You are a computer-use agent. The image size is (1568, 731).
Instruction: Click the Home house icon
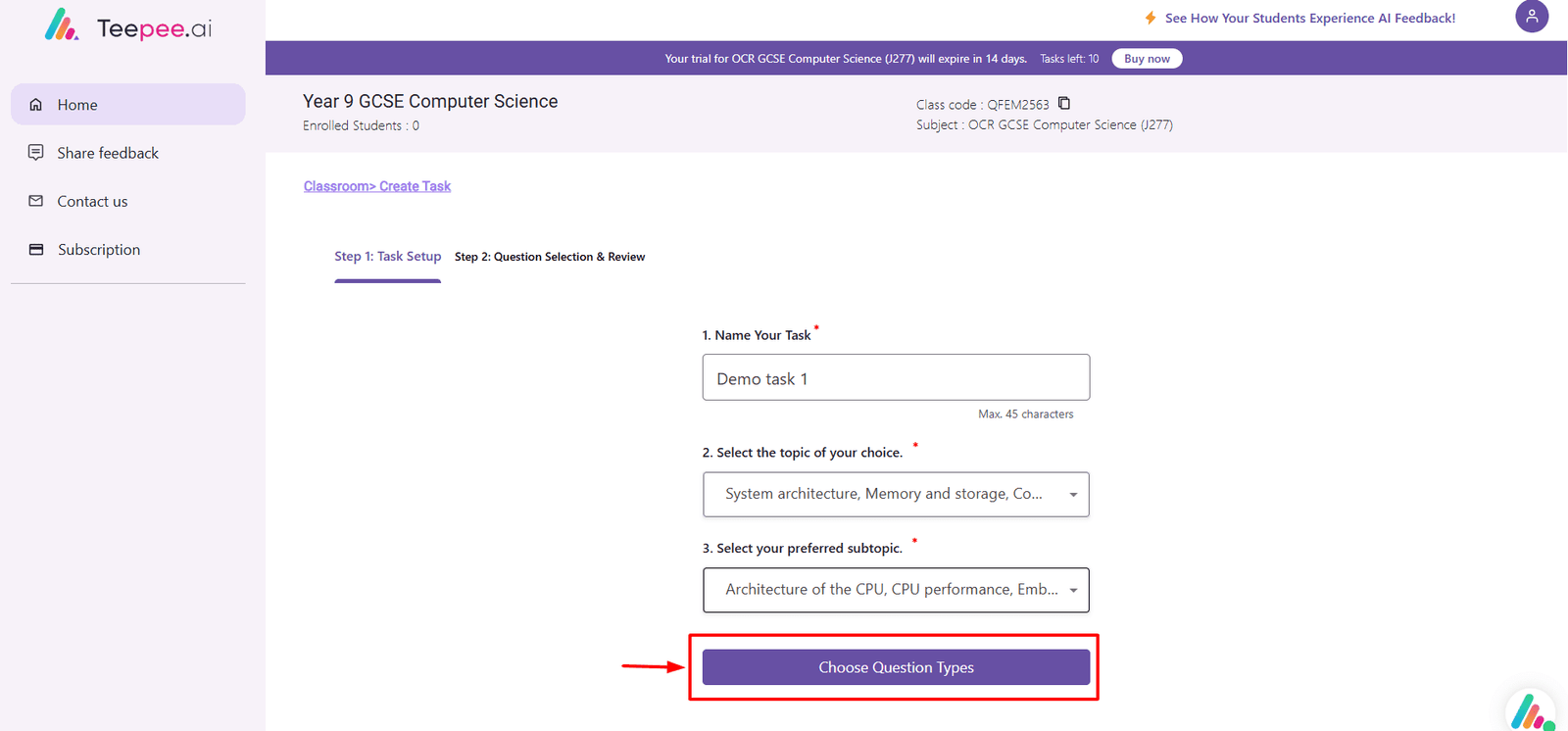click(36, 104)
